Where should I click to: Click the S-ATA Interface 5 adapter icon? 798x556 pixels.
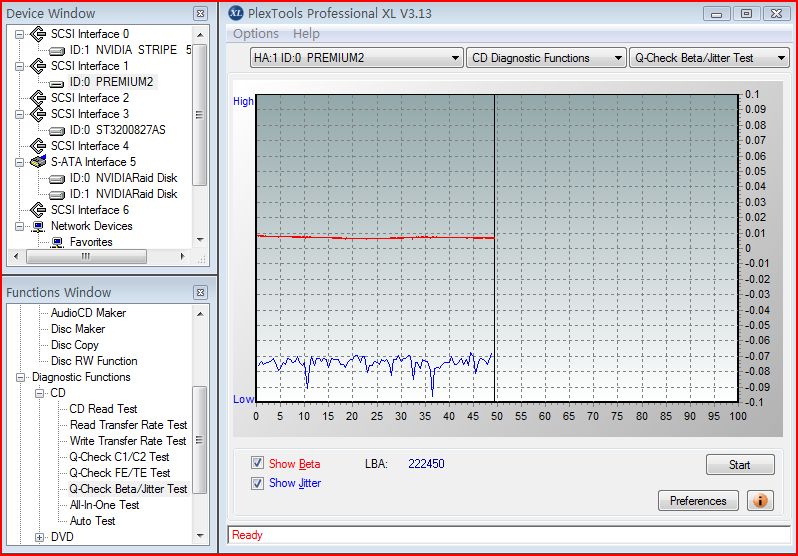[38, 162]
